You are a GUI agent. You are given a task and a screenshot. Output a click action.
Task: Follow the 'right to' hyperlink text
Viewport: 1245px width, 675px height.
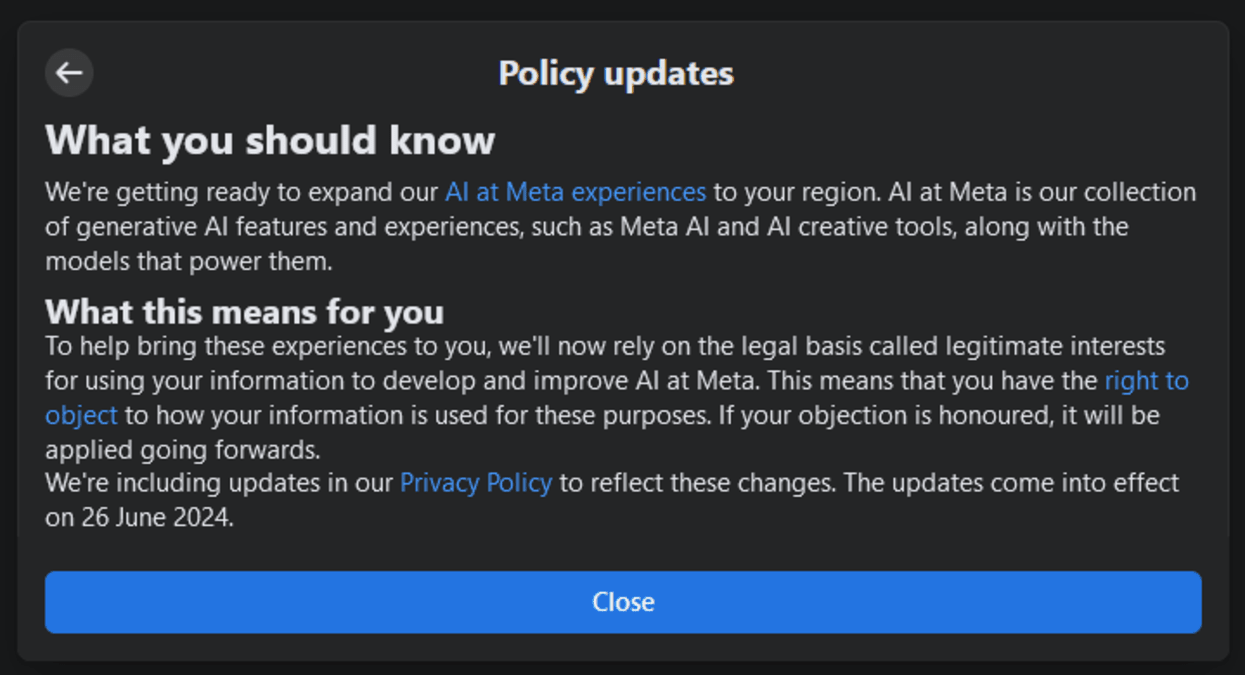pos(1146,381)
